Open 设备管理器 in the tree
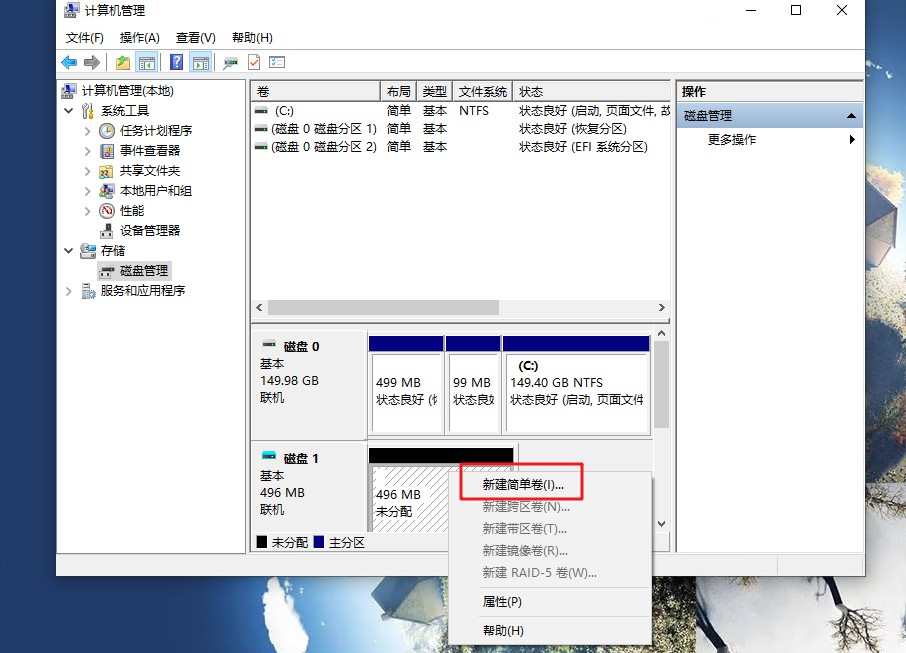 coord(150,231)
